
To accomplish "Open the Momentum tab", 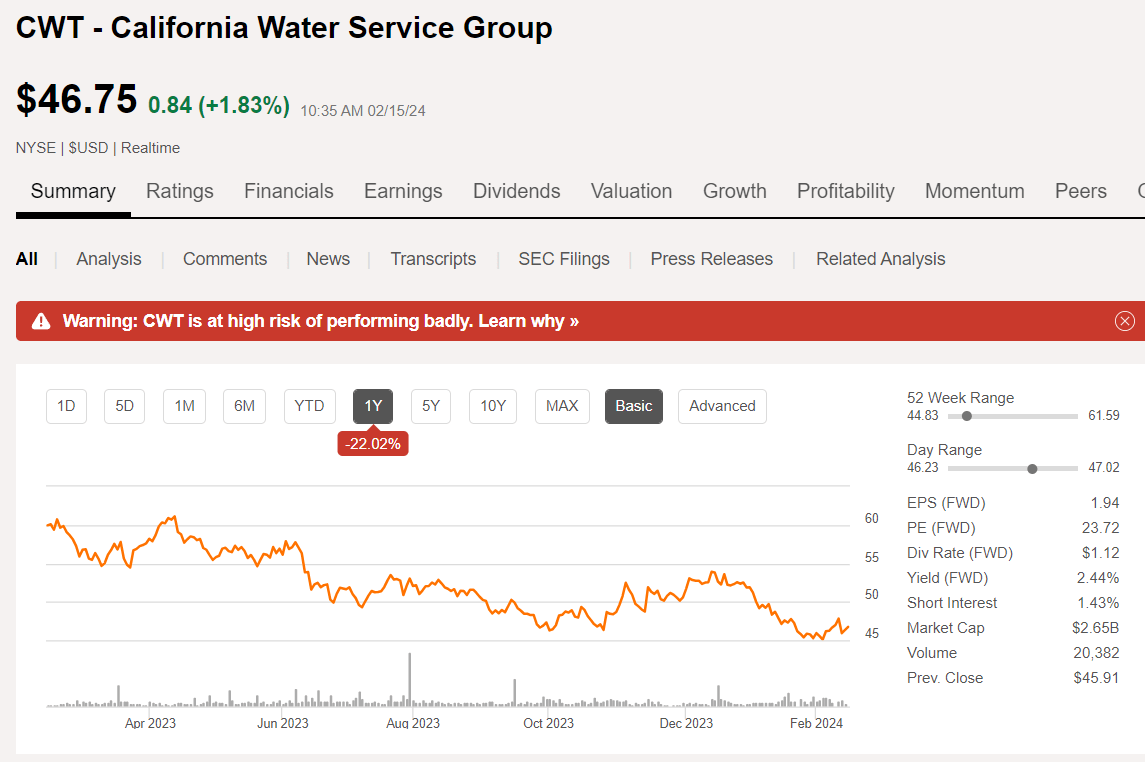I will tap(974, 190).
